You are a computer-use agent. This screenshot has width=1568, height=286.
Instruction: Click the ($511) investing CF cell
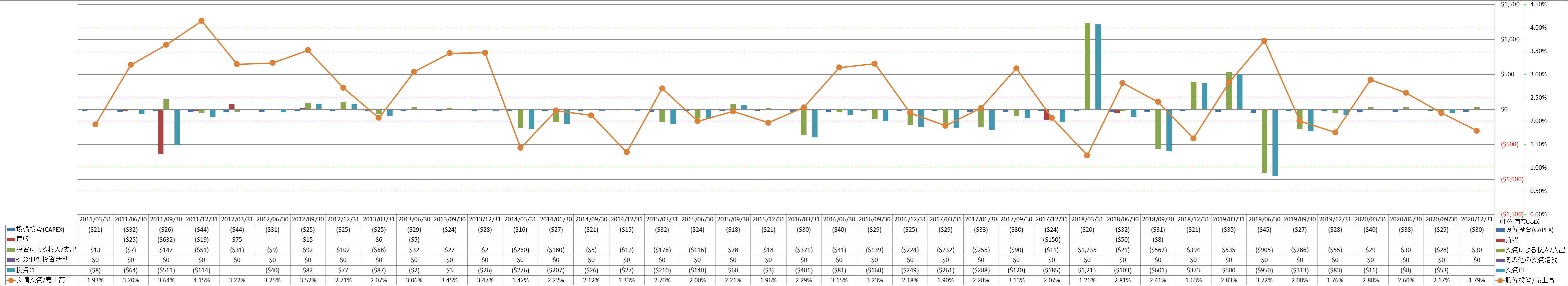click(x=166, y=270)
